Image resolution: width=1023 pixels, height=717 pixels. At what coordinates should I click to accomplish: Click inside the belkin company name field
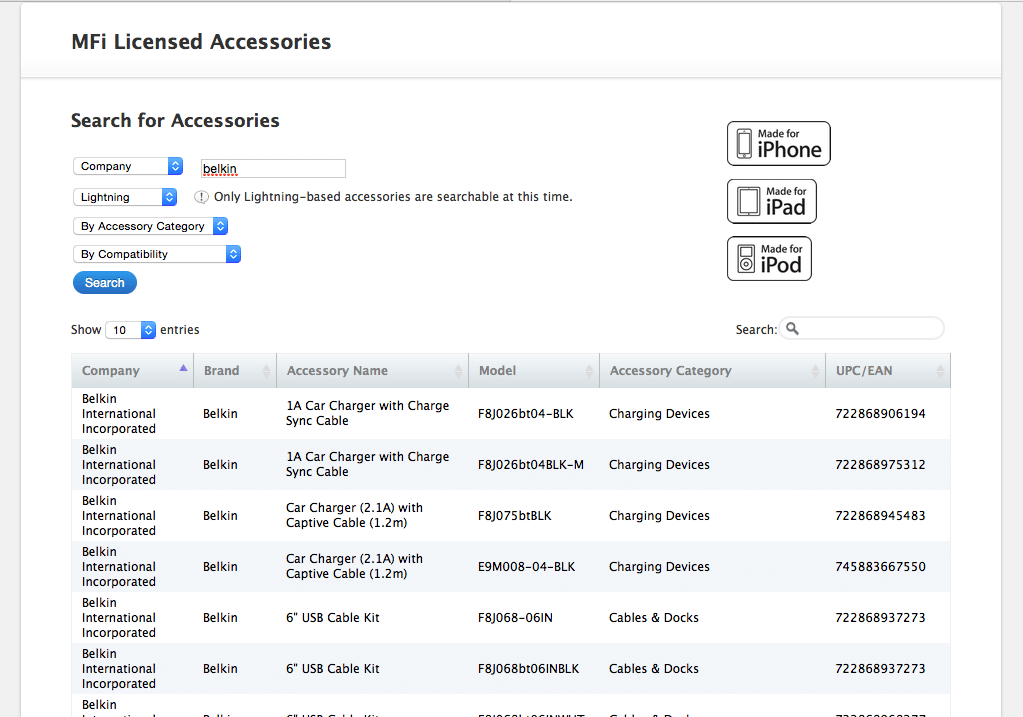[272, 168]
